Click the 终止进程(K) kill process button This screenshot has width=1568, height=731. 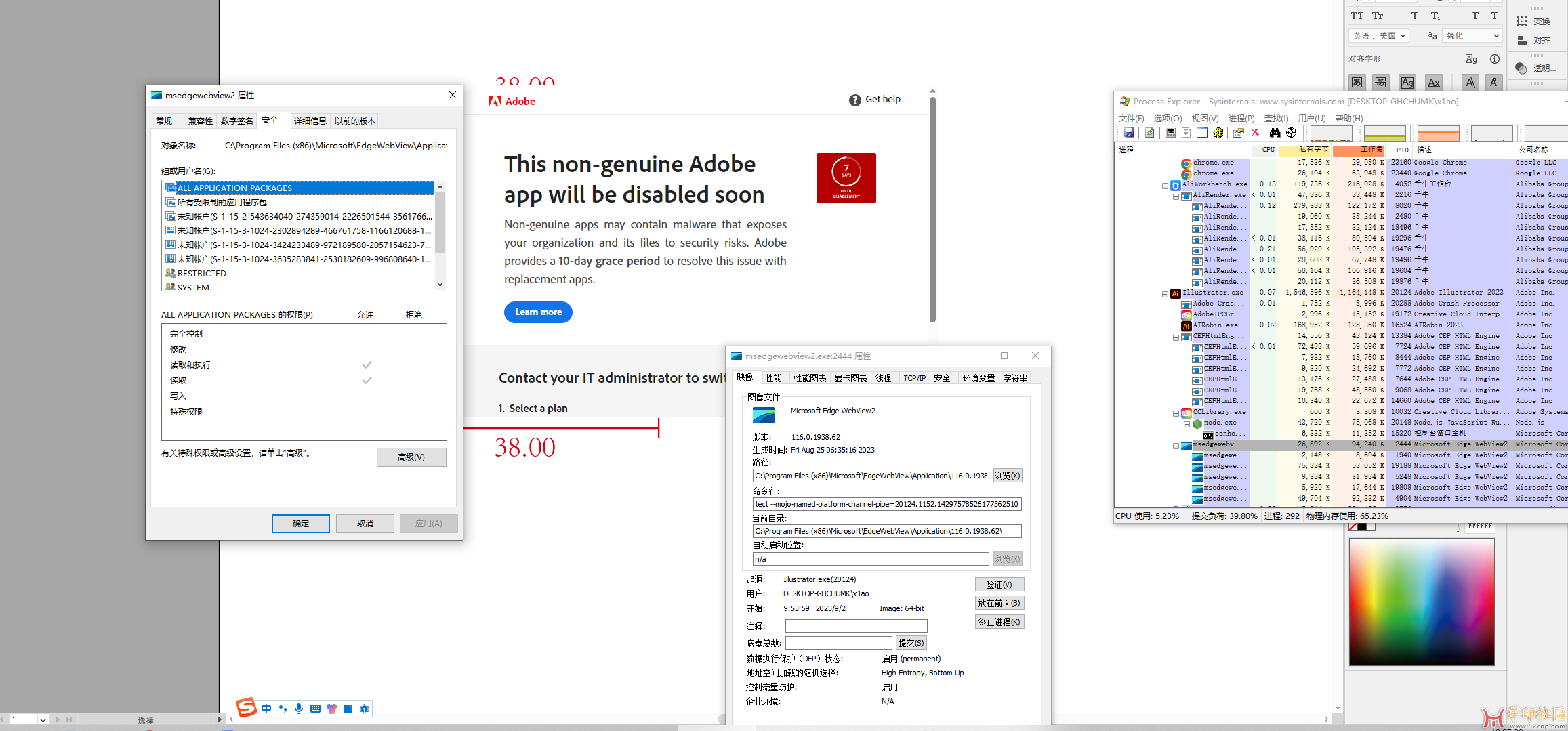coord(999,622)
